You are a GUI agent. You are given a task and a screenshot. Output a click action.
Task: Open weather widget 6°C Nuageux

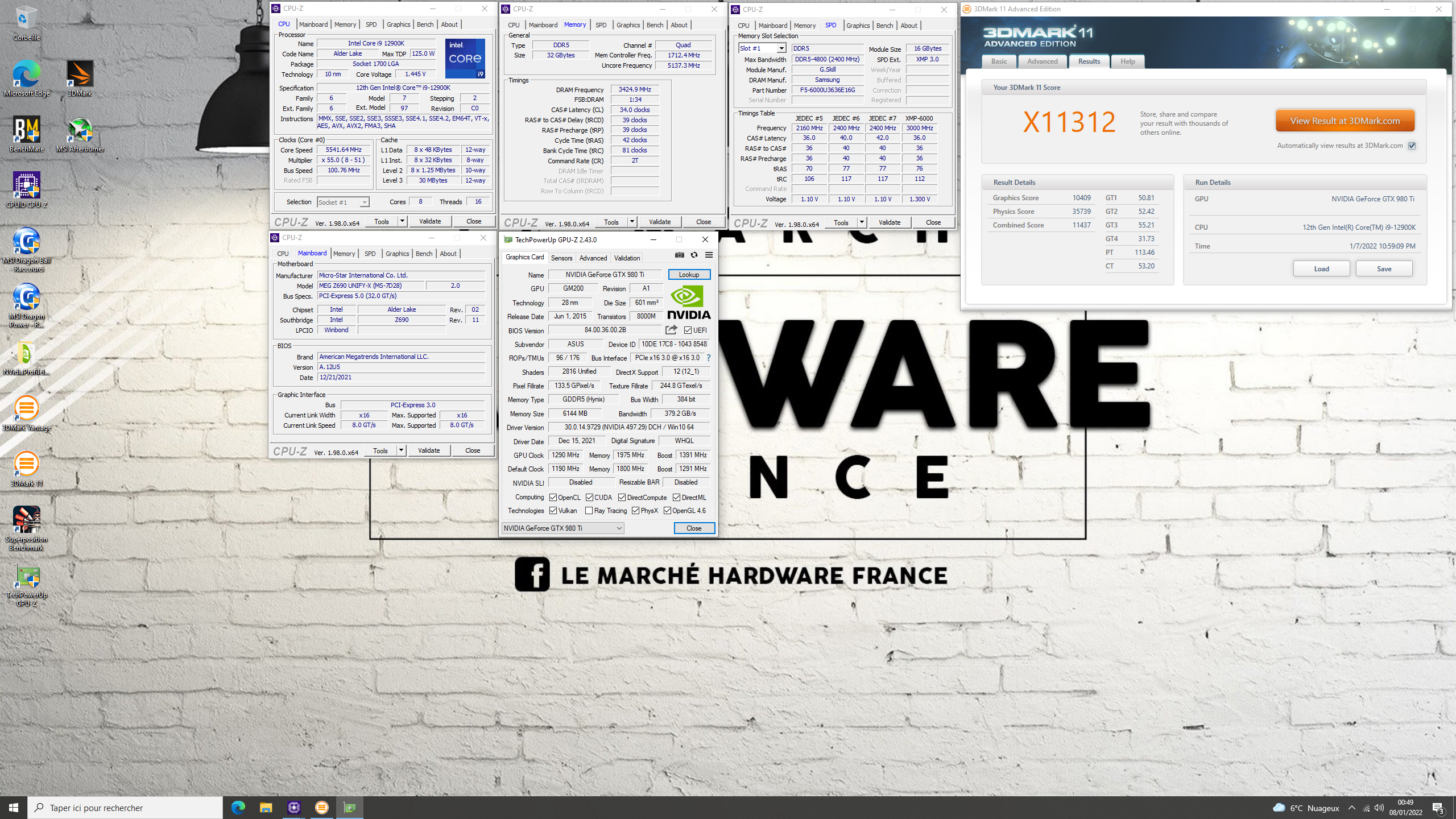1306,808
